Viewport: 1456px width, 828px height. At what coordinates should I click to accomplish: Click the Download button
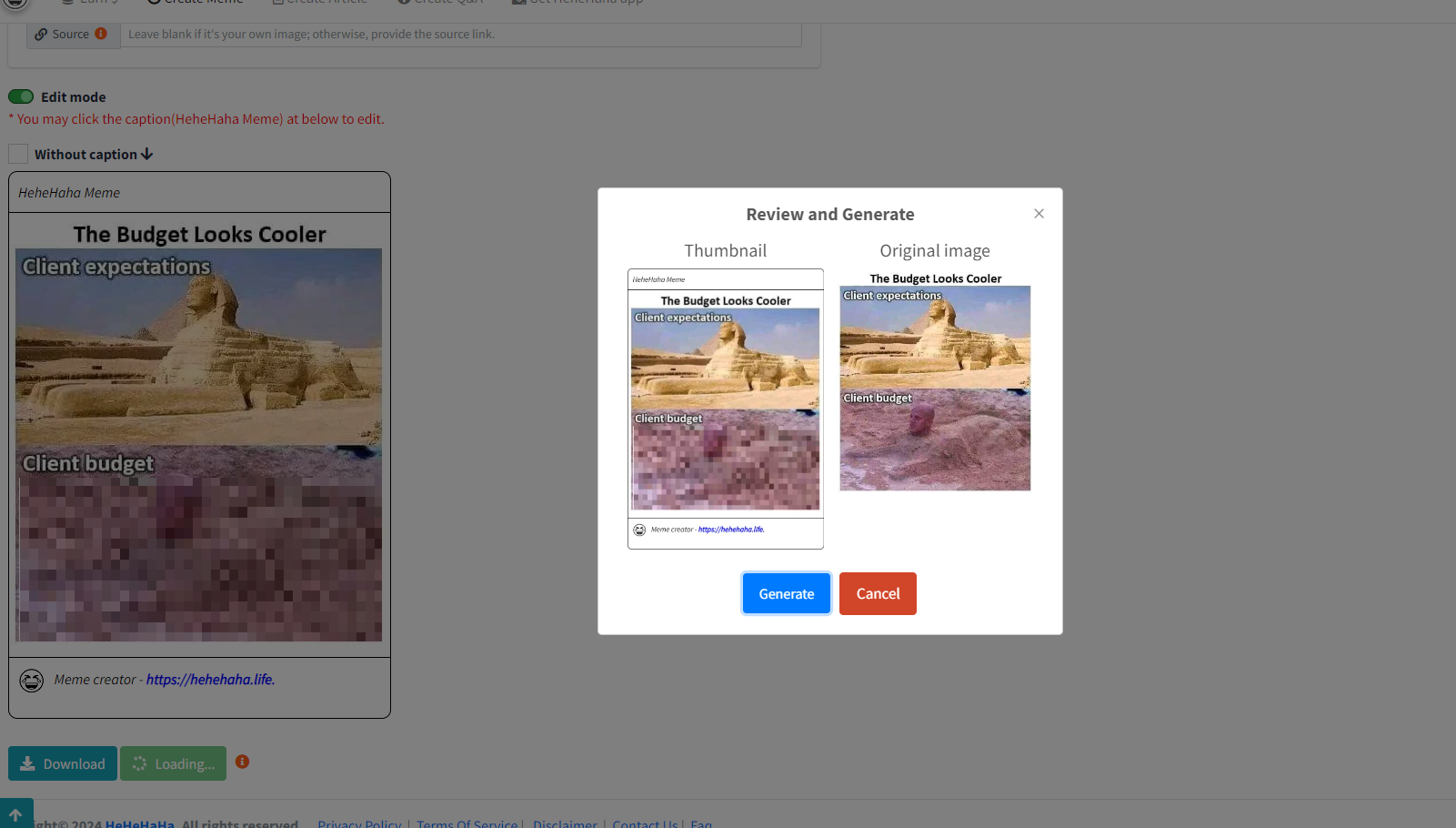[63, 763]
